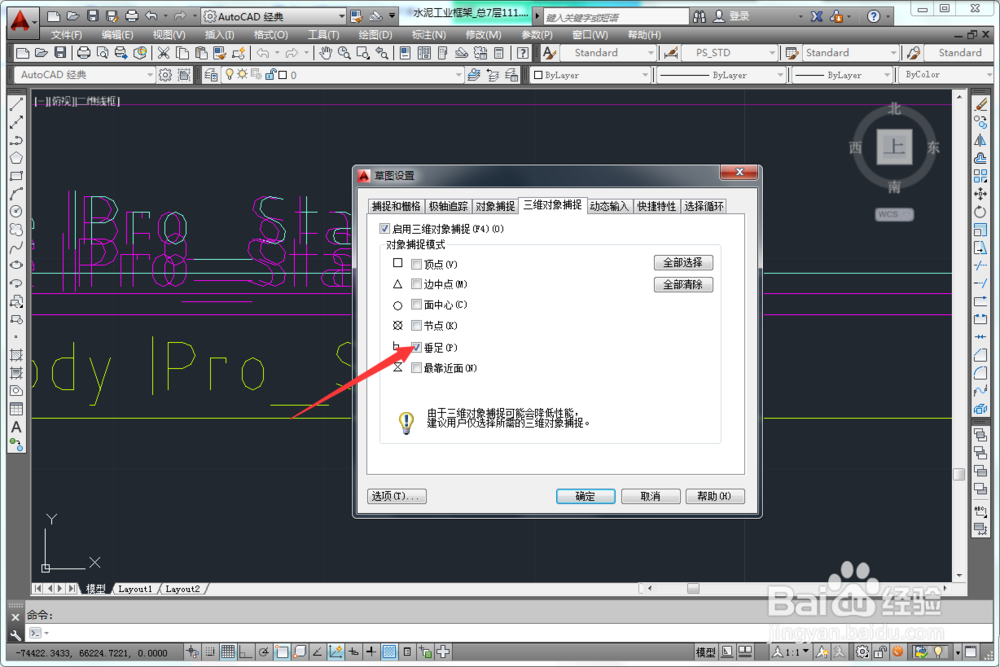Screen dimensions: 1000x667
Task: Open the 绘图(D) menu
Action: pyautogui.click(x=375, y=34)
